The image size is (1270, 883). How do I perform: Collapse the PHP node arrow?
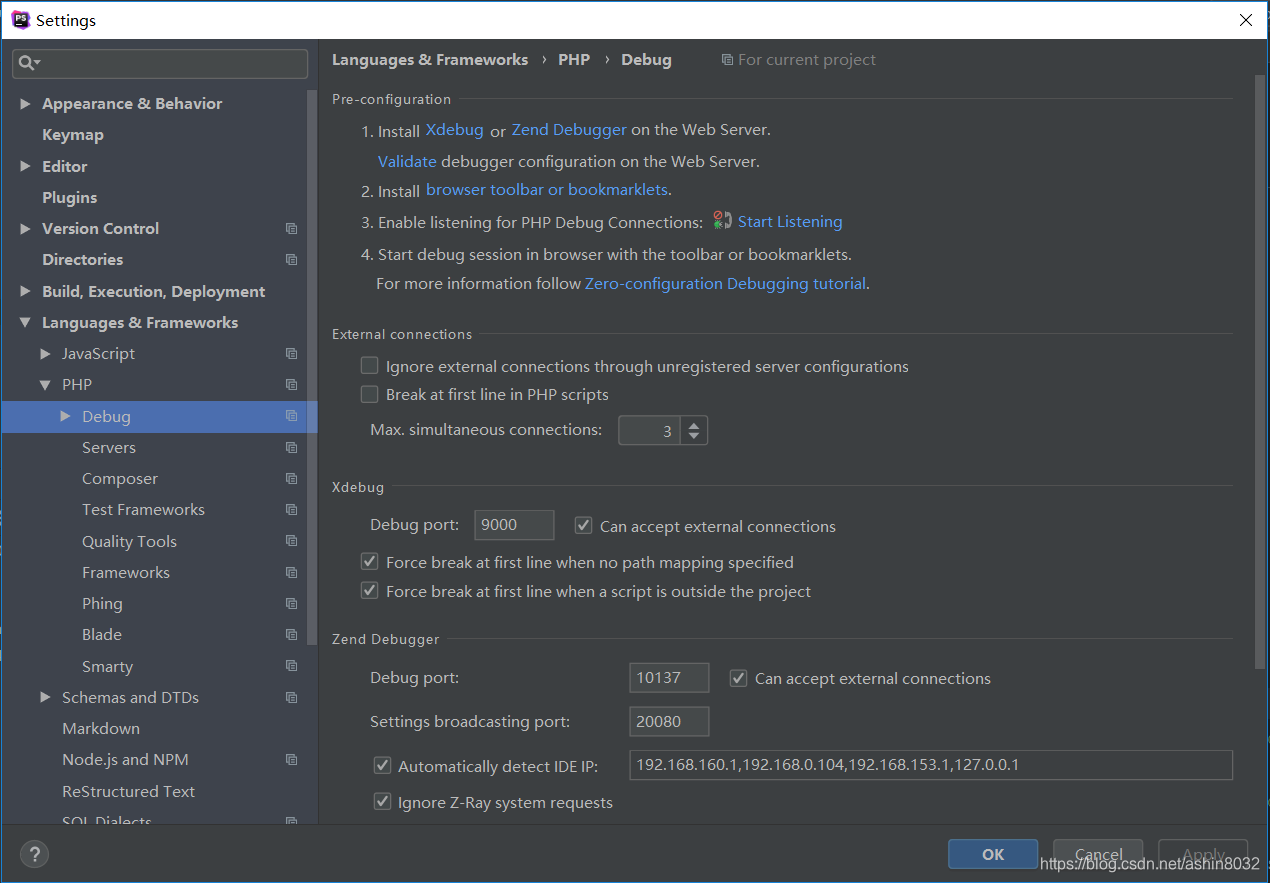45,385
